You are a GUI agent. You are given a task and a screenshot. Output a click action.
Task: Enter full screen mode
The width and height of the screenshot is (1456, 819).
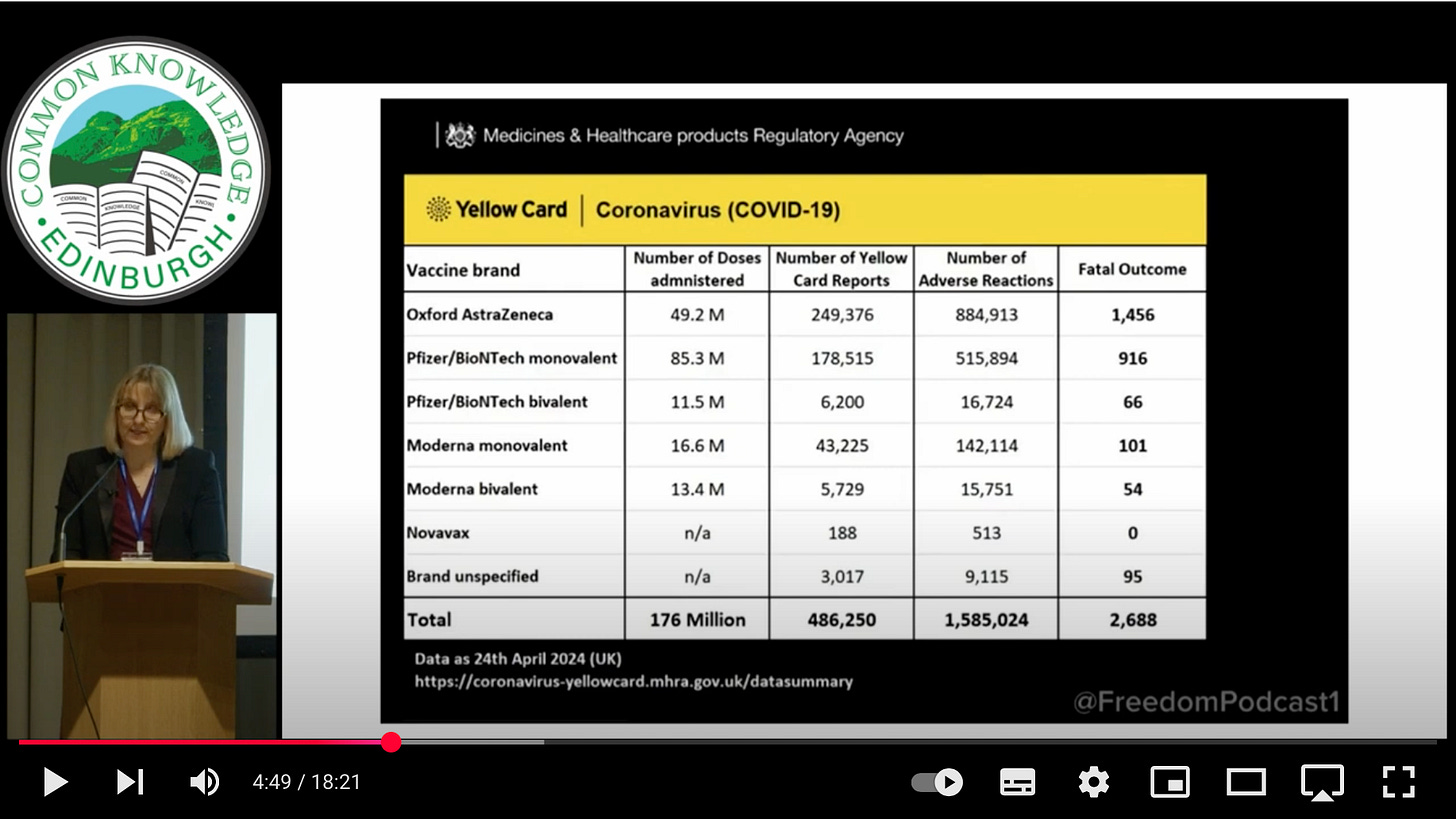(x=1398, y=782)
